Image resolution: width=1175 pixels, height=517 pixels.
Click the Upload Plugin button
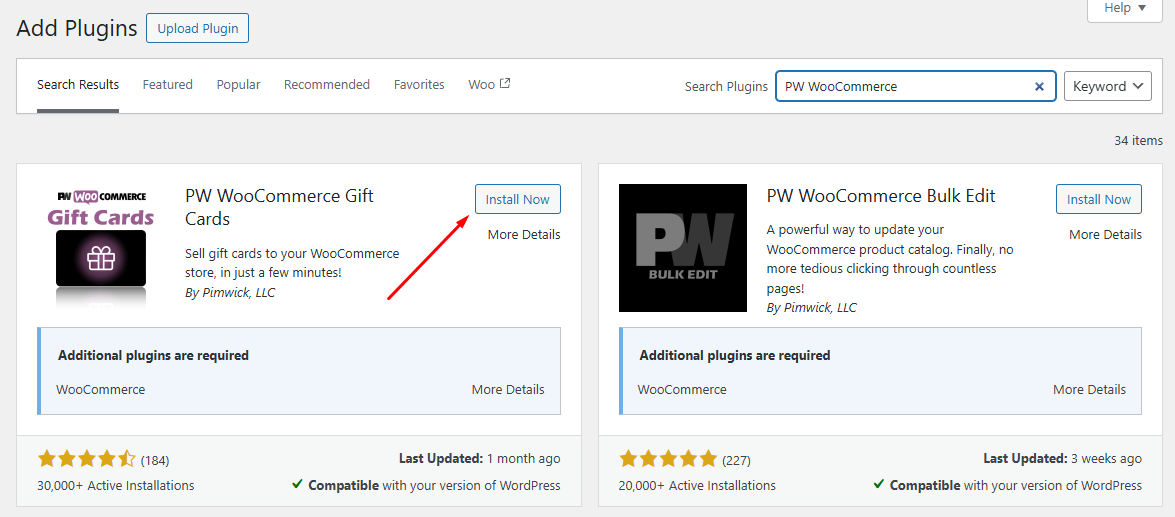click(198, 28)
